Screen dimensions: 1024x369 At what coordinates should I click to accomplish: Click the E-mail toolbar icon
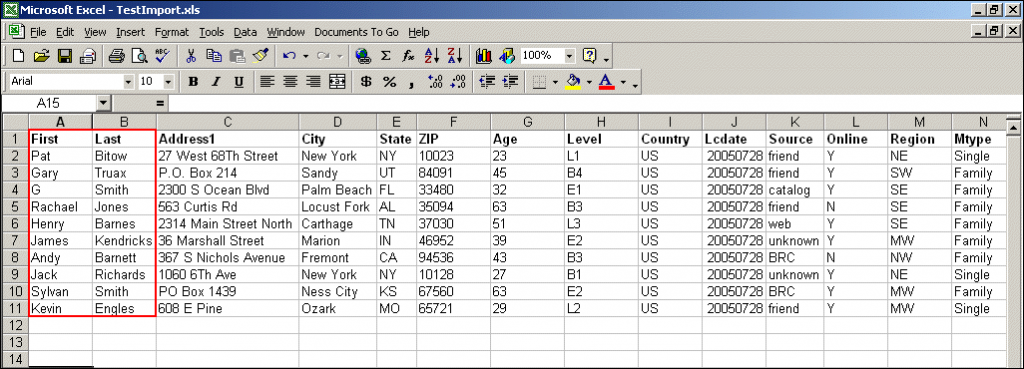pos(88,56)
